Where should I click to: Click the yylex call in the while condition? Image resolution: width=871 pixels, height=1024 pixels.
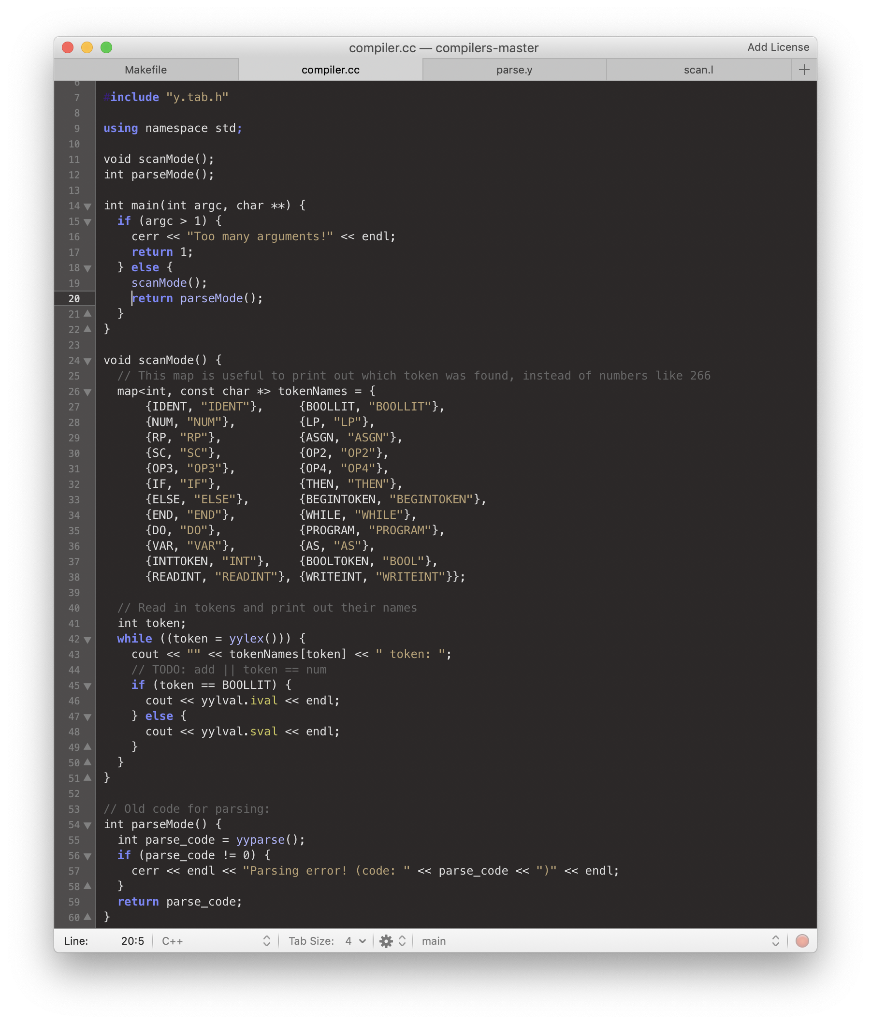[x=246, y=639]
